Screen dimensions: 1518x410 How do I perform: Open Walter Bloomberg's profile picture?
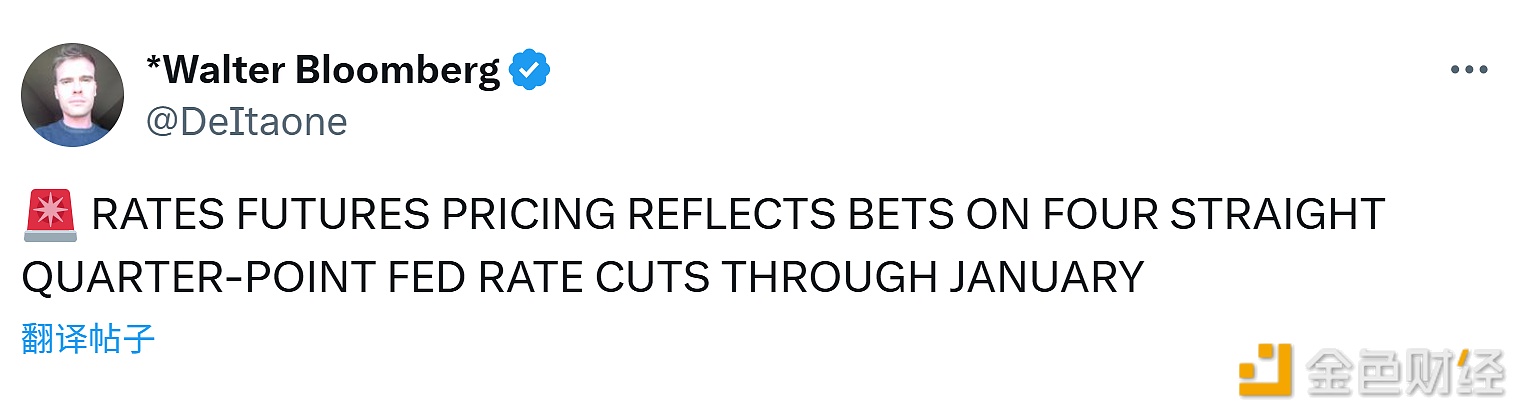point(72,95)
